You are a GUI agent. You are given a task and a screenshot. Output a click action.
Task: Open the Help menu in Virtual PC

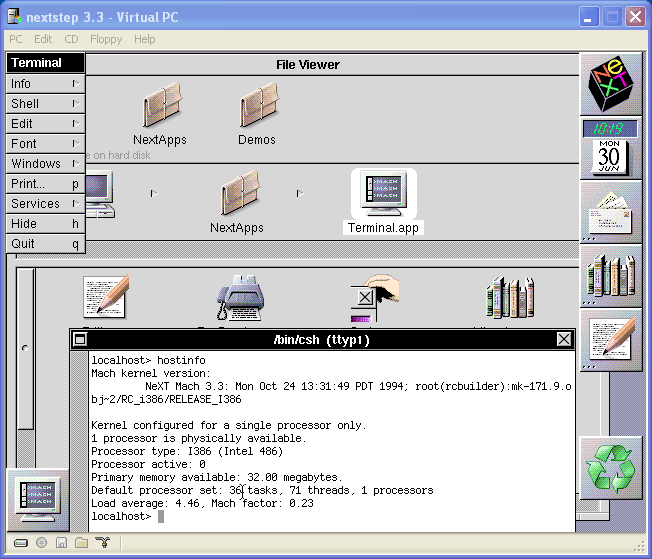145,39
